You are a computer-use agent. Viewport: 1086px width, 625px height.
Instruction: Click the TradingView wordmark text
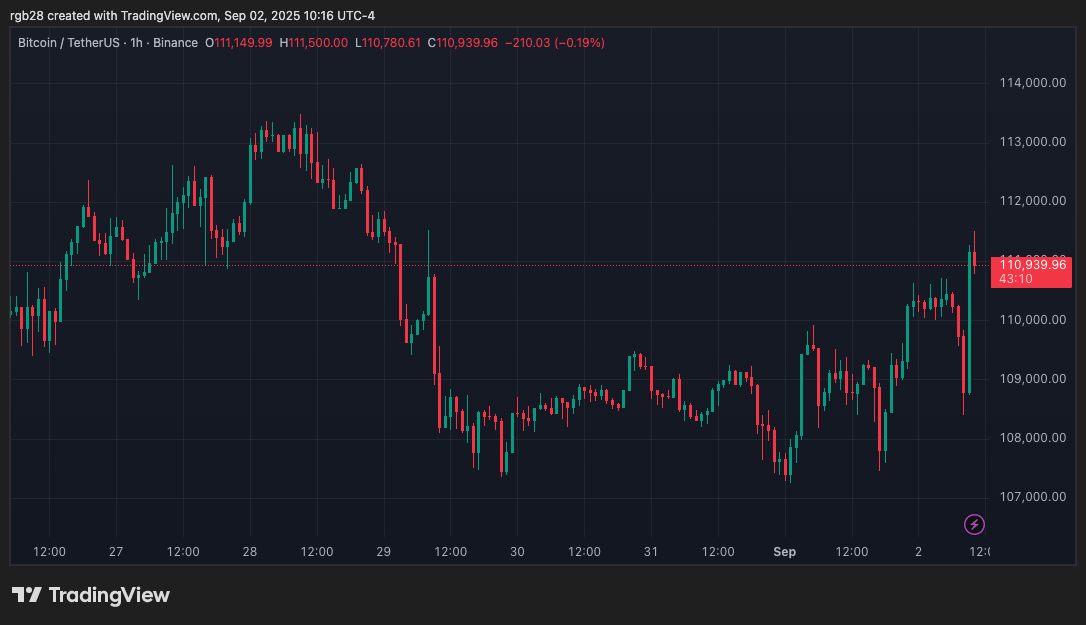click(109, 595)
